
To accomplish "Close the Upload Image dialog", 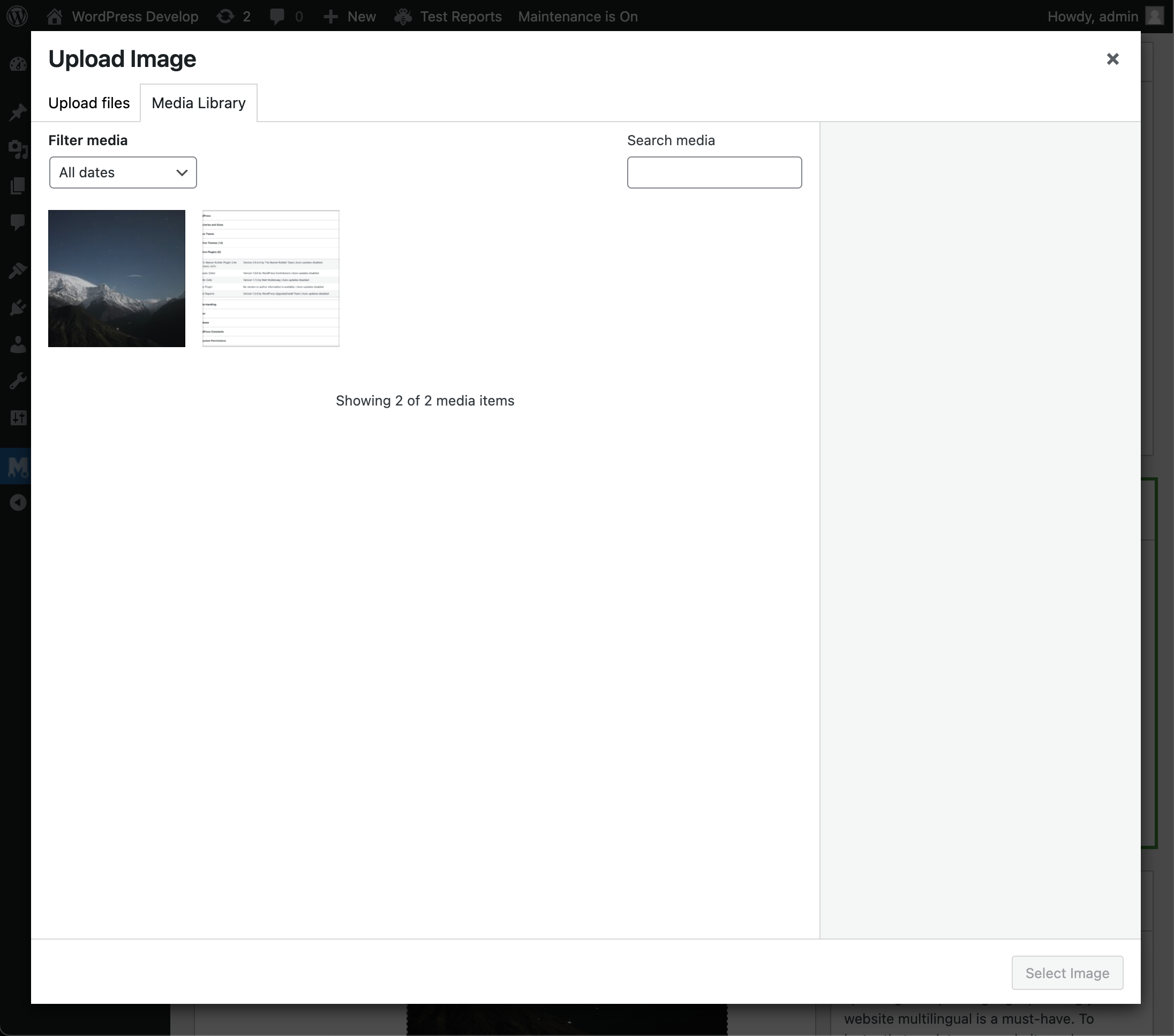I will coord(1112,59).
